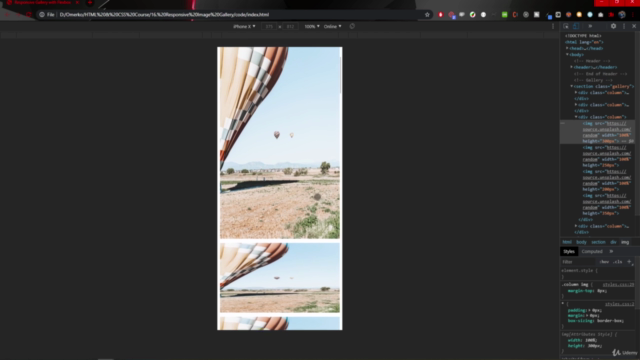Click the light blue circle extension icon
The width and height of the screenshot is (640, 360).
[590, 15]
